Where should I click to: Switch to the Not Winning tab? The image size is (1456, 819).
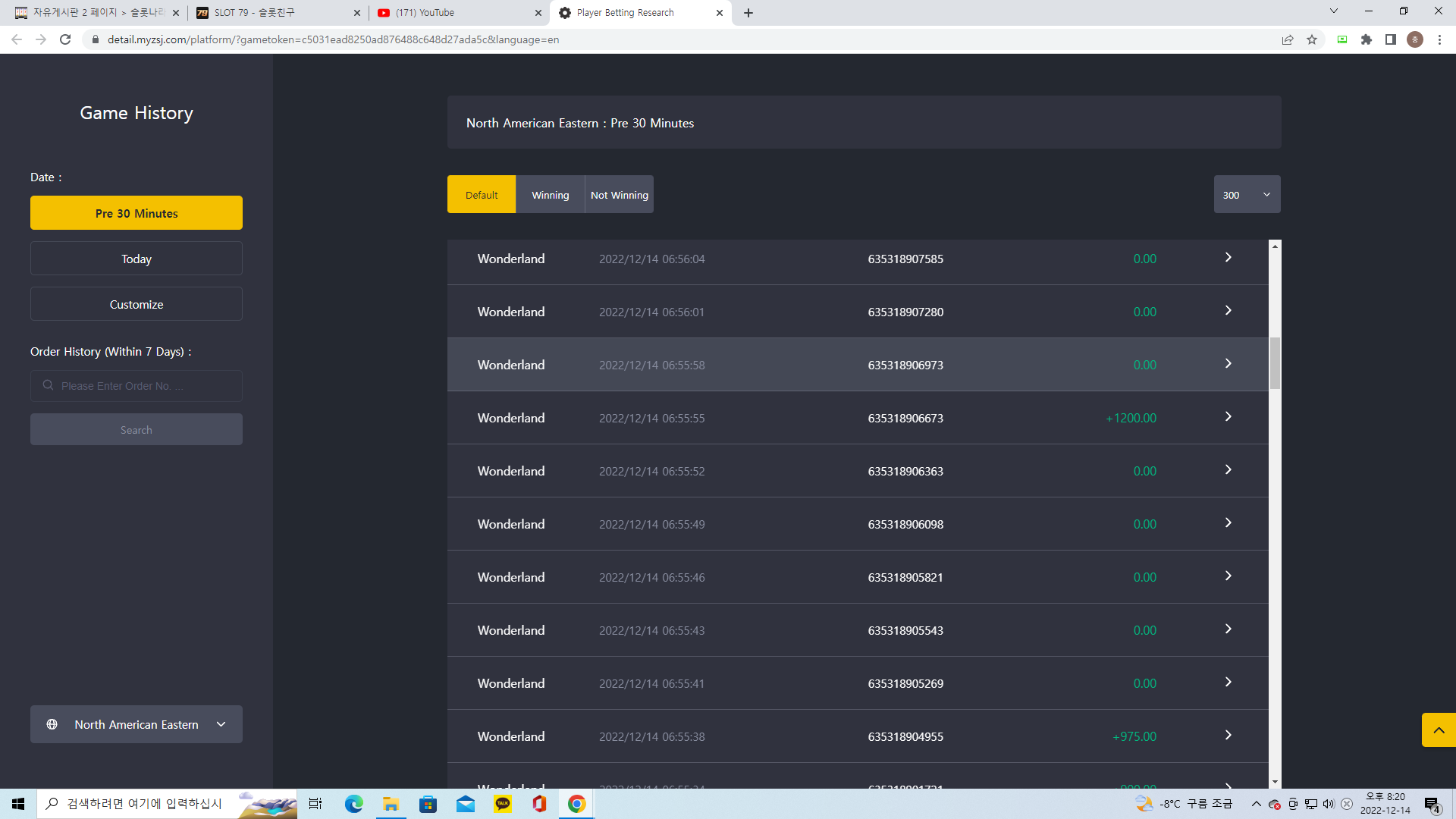[620, 195]
